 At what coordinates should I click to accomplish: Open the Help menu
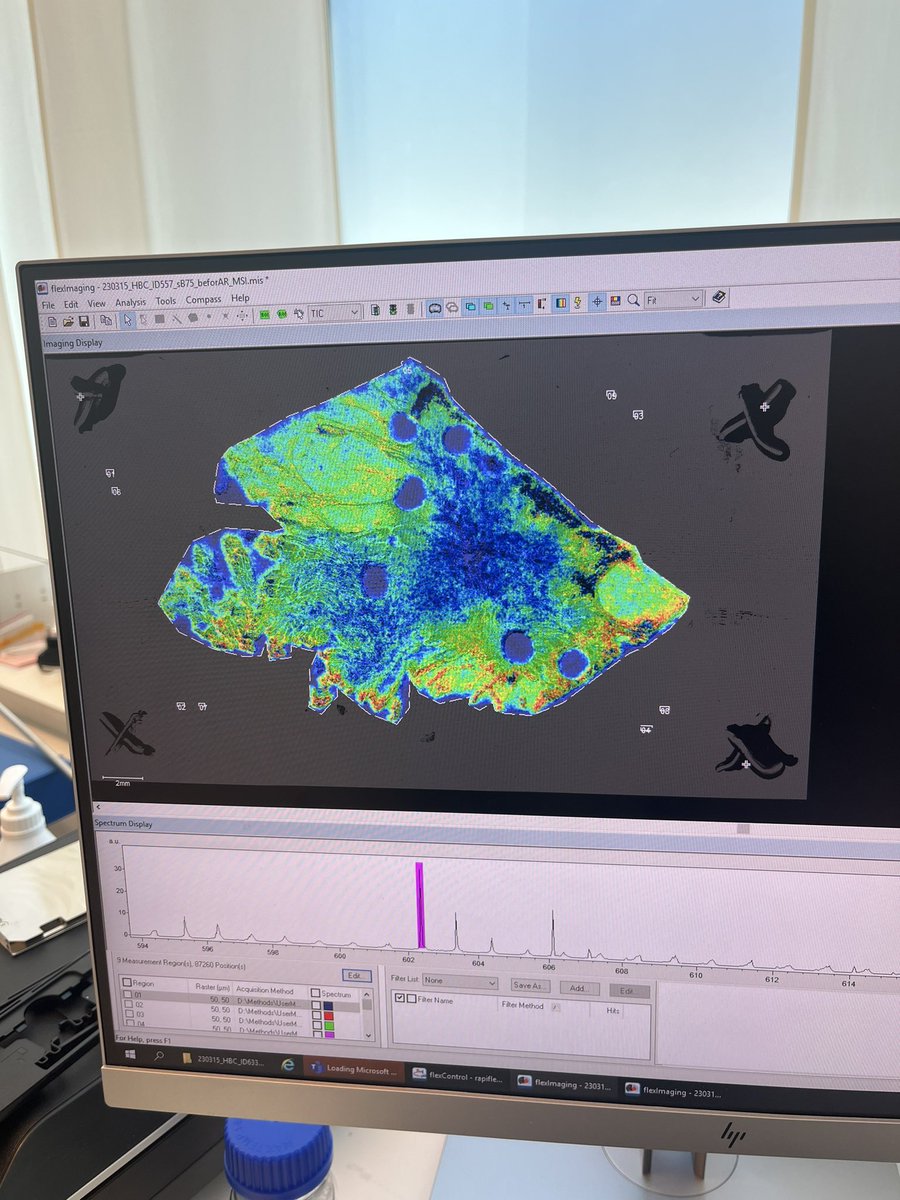pyautogui.click(x=240, y=298)
